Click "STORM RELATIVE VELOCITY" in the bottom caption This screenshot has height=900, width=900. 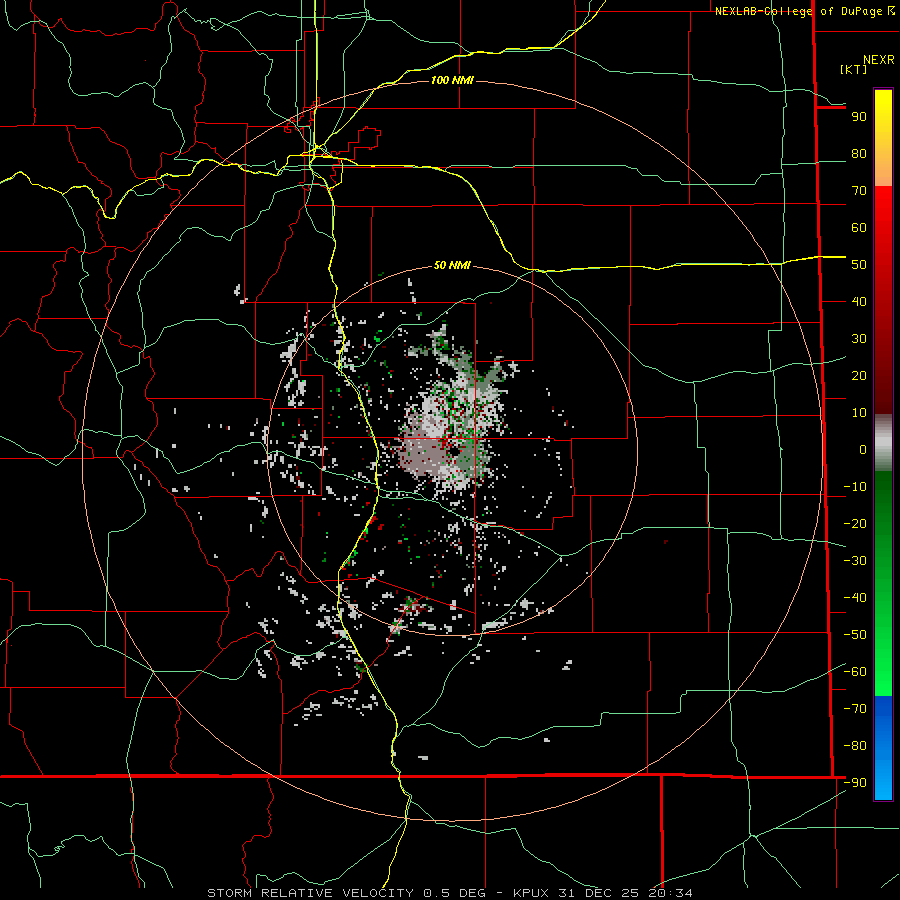[x=310, y=893]
